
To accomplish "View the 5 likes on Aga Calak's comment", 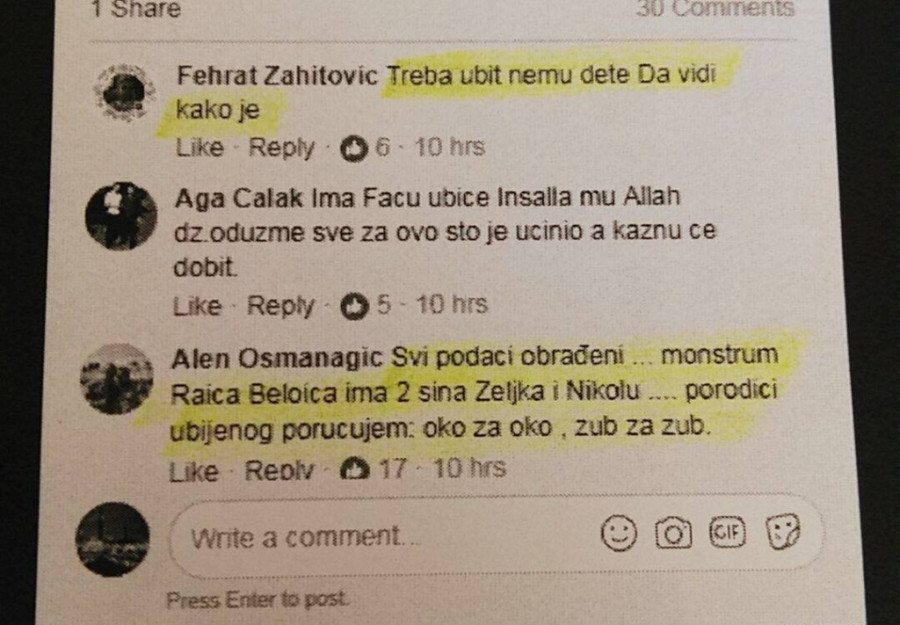I will (366, 305).
